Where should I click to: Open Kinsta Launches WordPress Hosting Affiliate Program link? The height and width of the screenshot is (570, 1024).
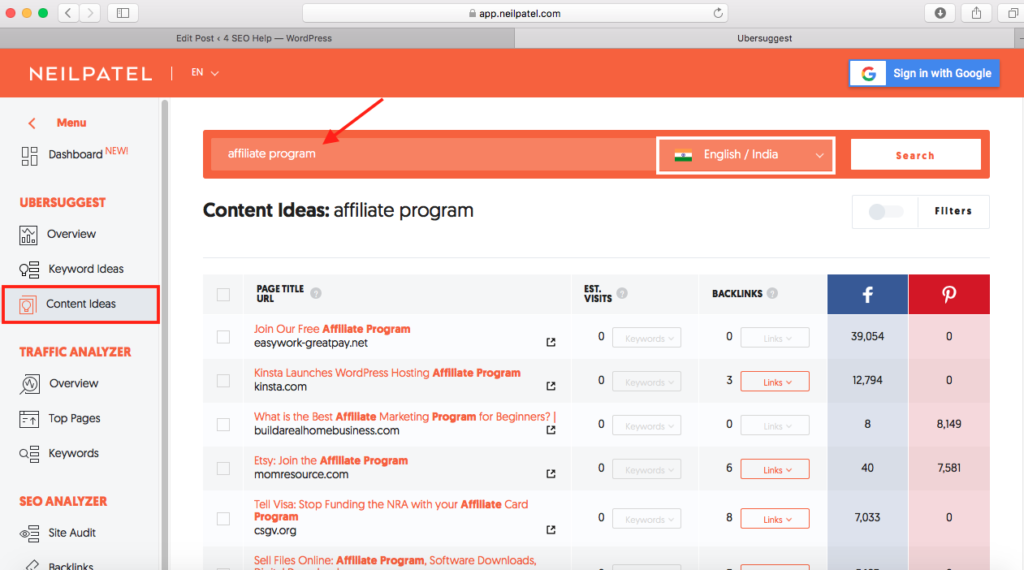point(387,373)
